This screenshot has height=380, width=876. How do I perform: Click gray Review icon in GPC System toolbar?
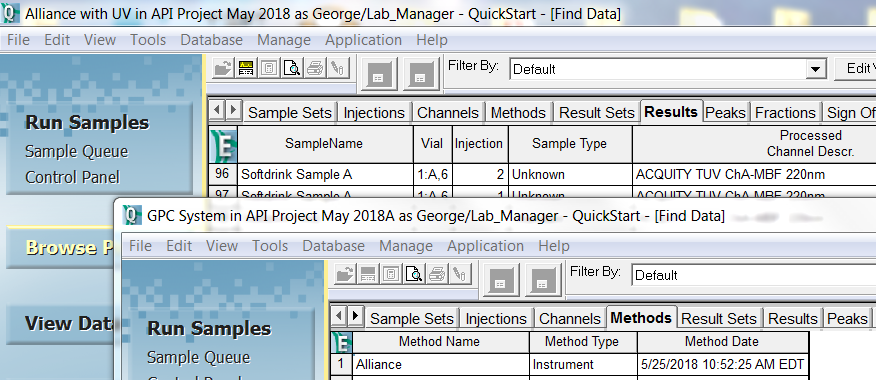(368, 274)
